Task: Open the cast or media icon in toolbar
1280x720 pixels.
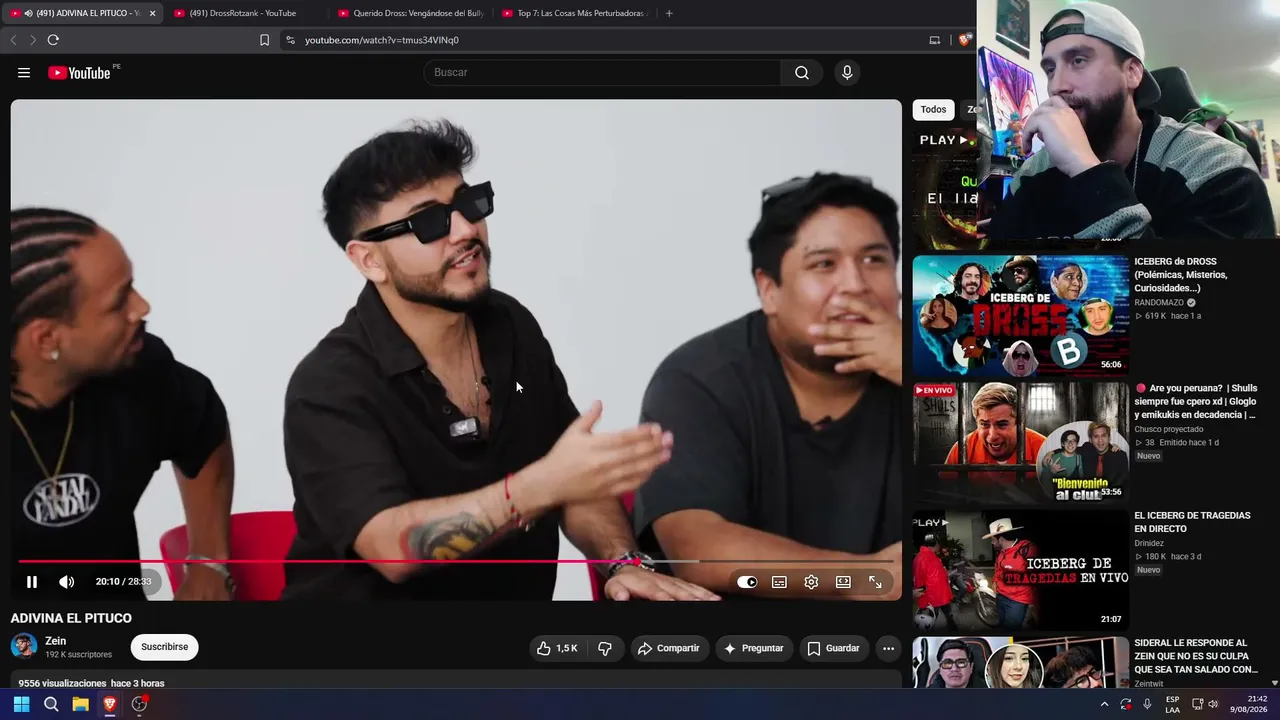Action: pyautogui.click(x=935, y=40)
